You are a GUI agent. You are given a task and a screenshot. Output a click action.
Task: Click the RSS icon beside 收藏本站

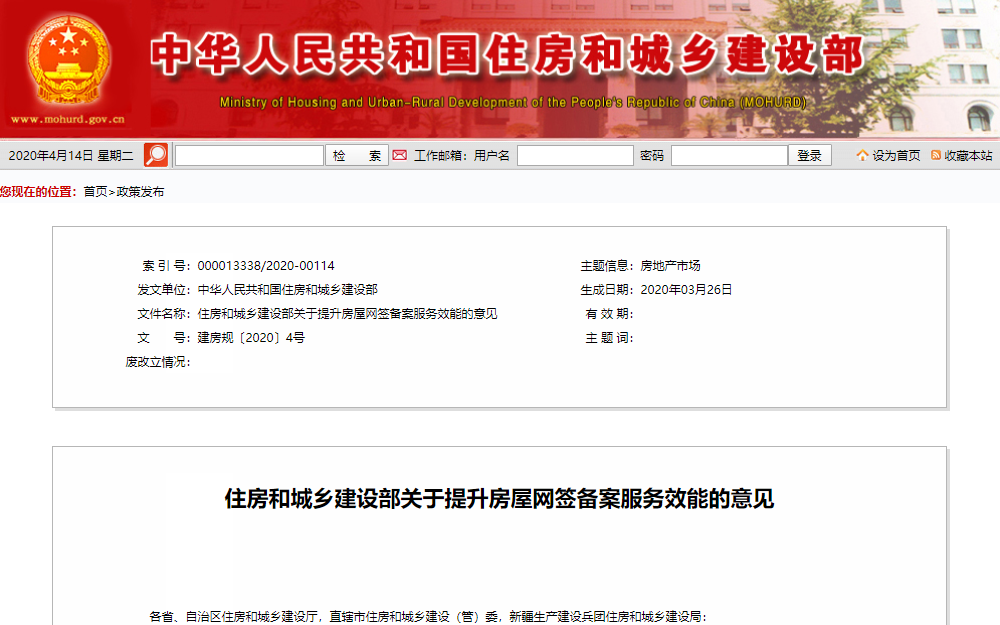[936, 155]
